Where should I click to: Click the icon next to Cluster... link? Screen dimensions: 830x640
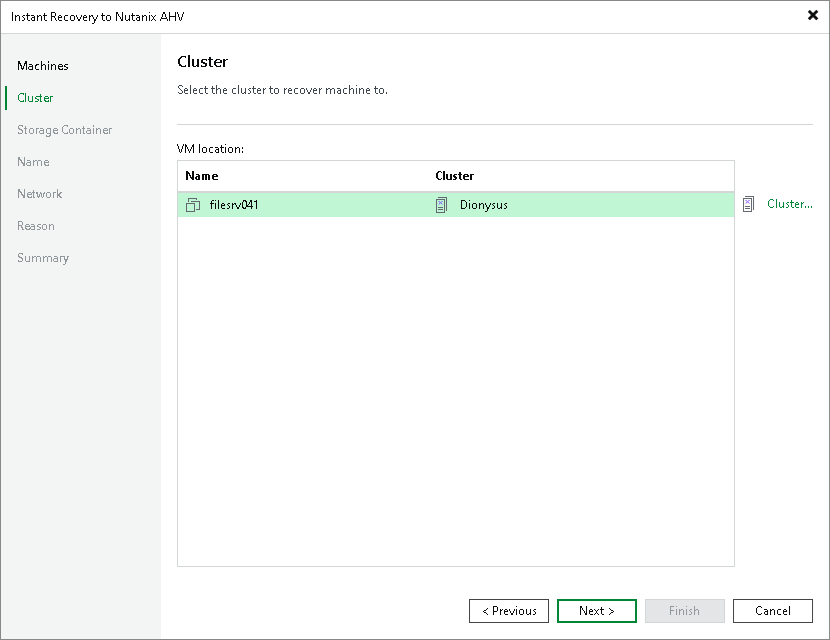tap(748, 204)
